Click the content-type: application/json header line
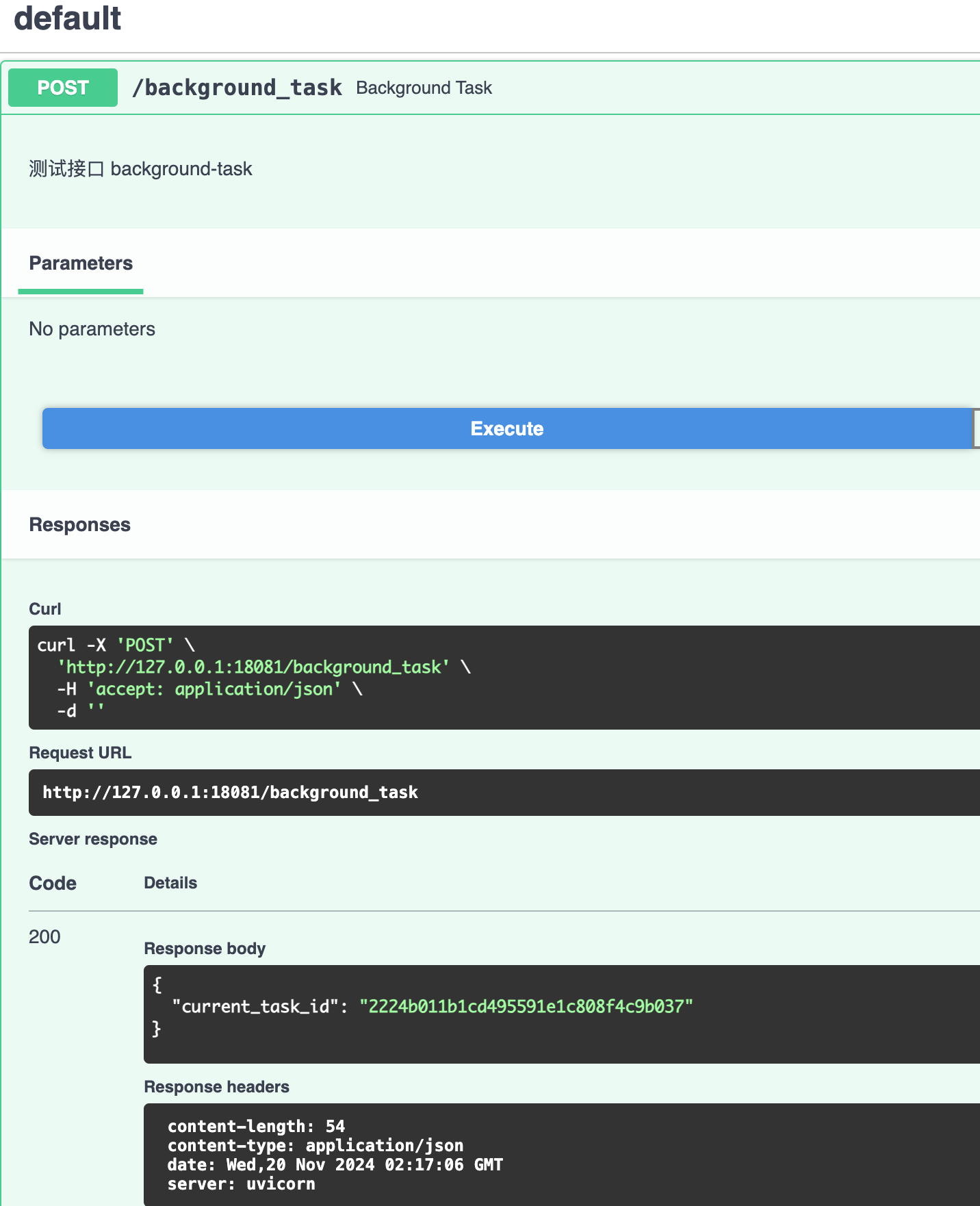 point(315,1145)
